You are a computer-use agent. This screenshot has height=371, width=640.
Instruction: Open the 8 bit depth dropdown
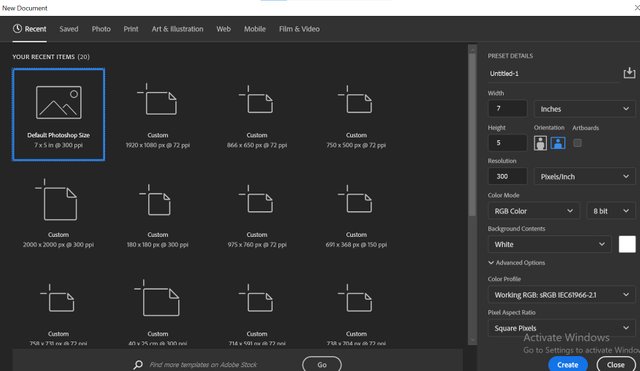pos(611,211)
